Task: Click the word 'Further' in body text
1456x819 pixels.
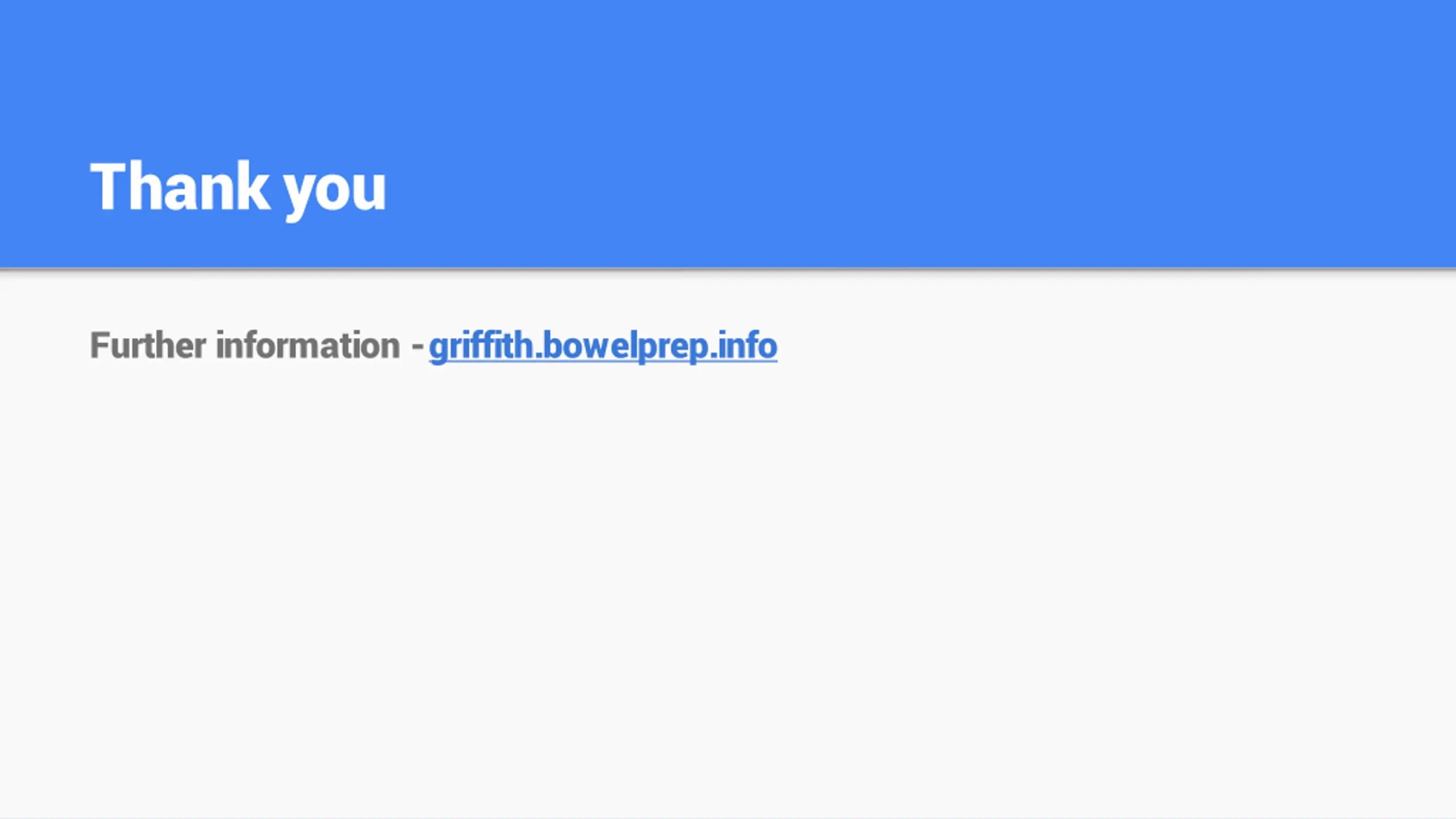Action: click(x=148, y=345)
